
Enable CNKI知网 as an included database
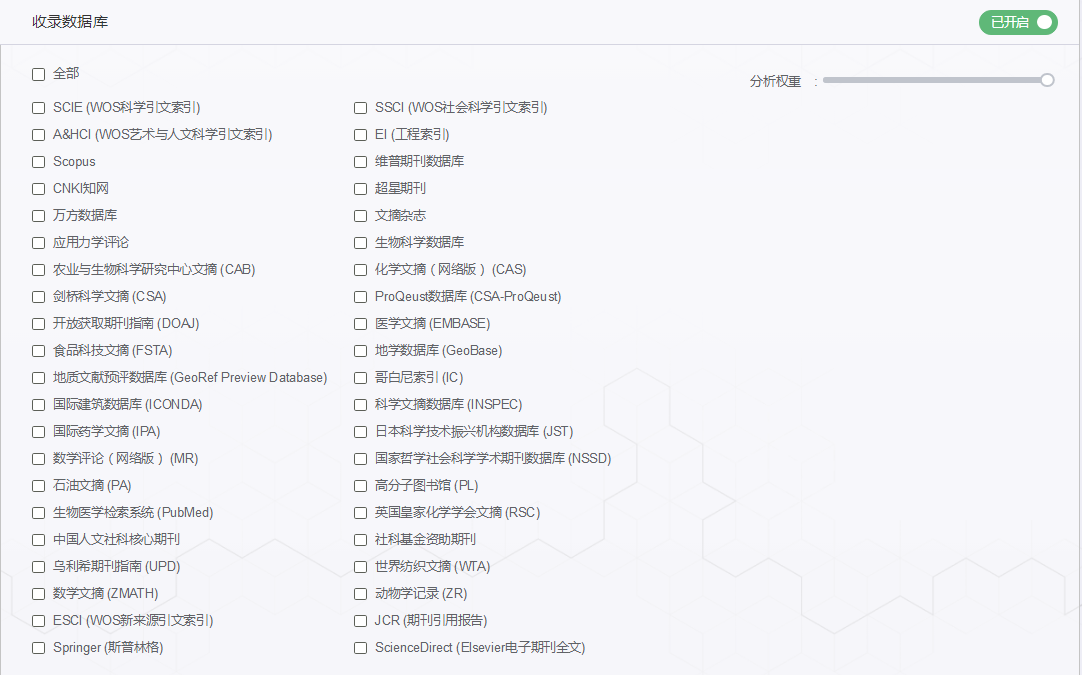pyautogui.click(x=38, y=188)
